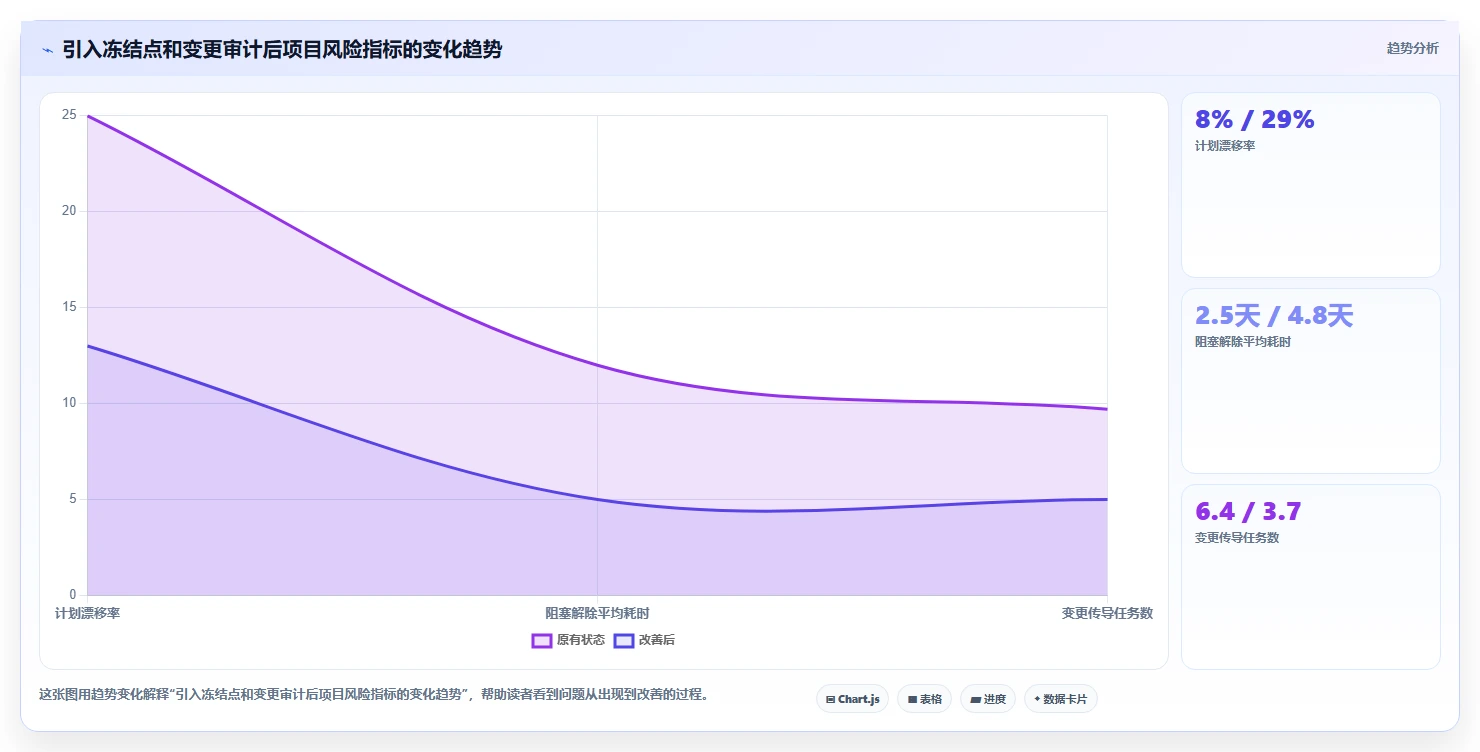Click the y-axis value 20

click(x=69, y=211)
